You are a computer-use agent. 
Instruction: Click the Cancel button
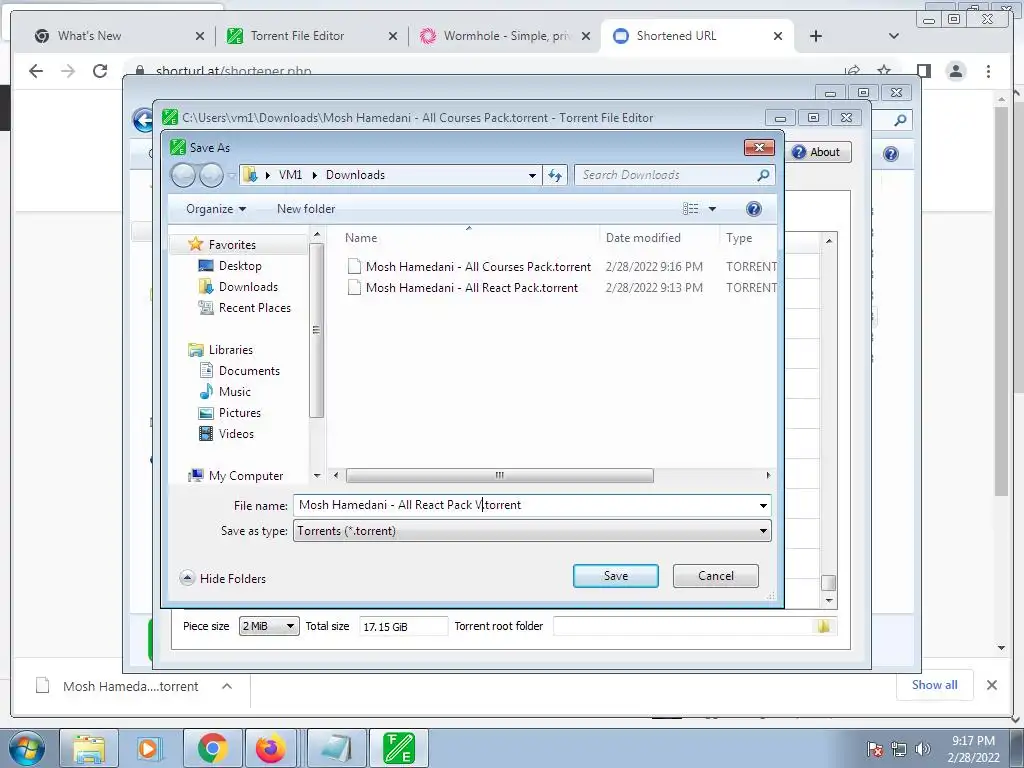point(716,576)
